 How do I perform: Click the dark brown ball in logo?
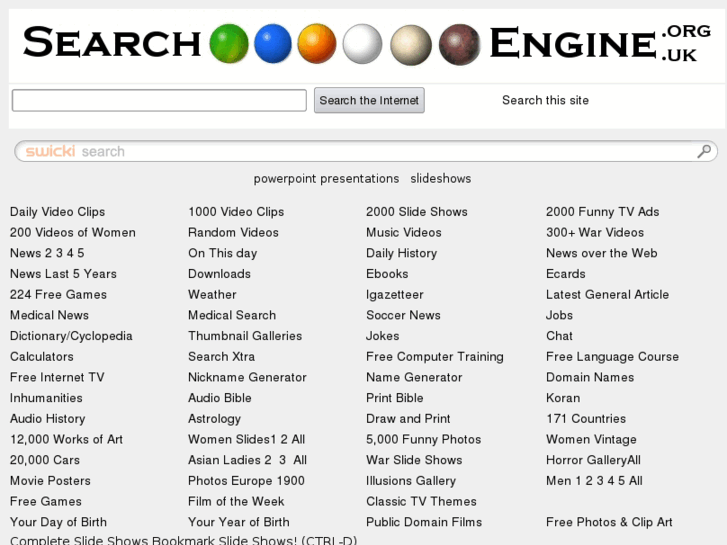click(459, 45)
